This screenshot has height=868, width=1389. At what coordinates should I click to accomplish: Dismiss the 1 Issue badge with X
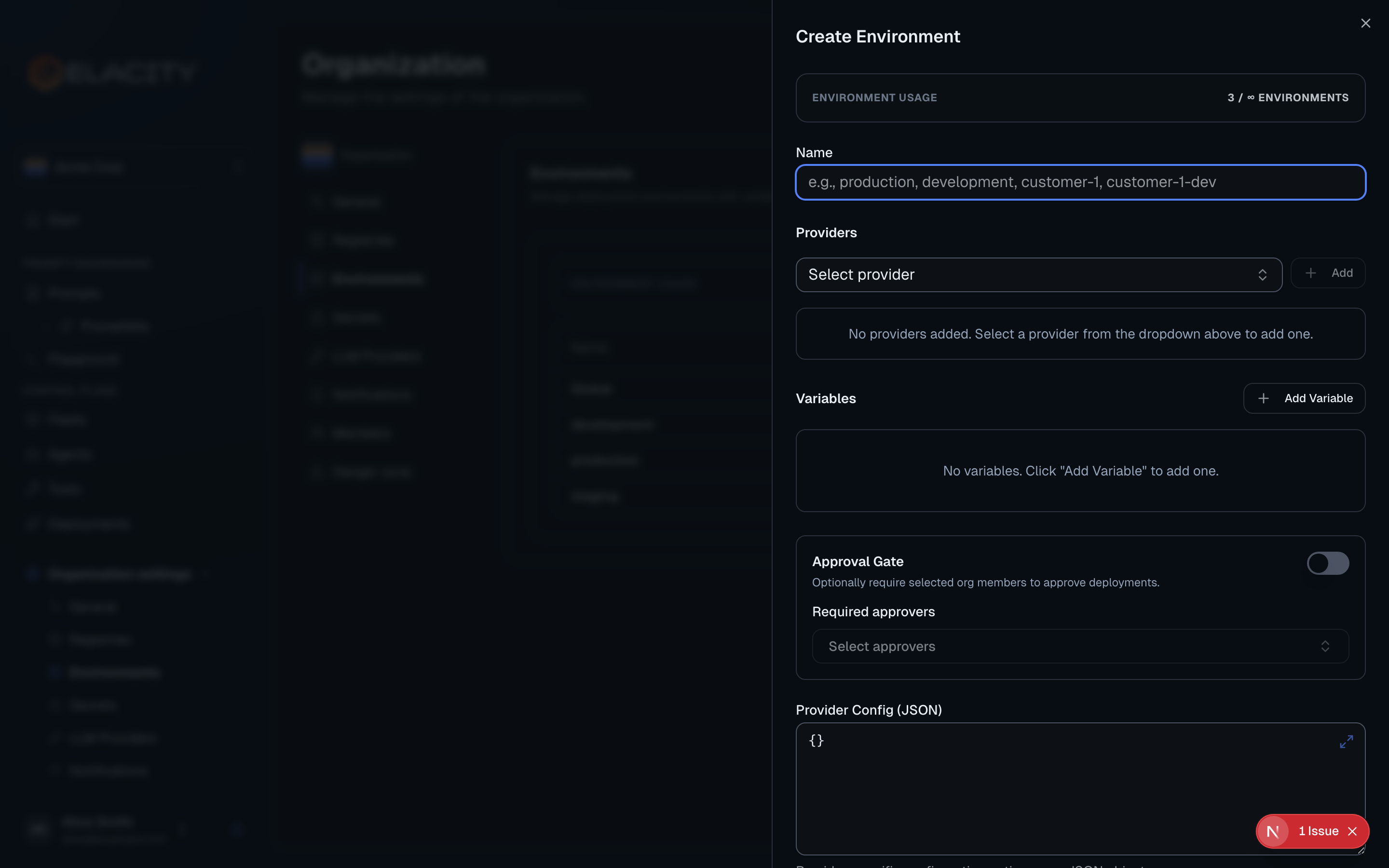(x=1353, y=831)
